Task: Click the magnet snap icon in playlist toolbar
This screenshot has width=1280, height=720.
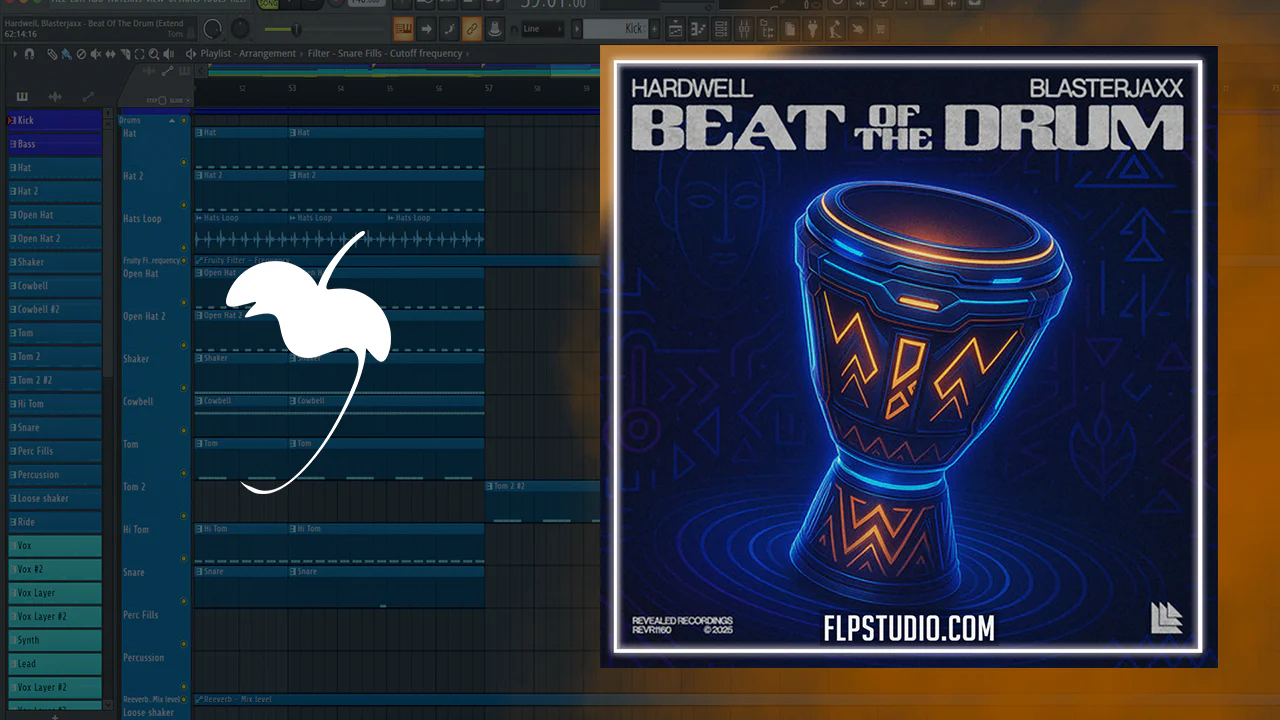Action: pyautogui.click(x=30, y=54)
